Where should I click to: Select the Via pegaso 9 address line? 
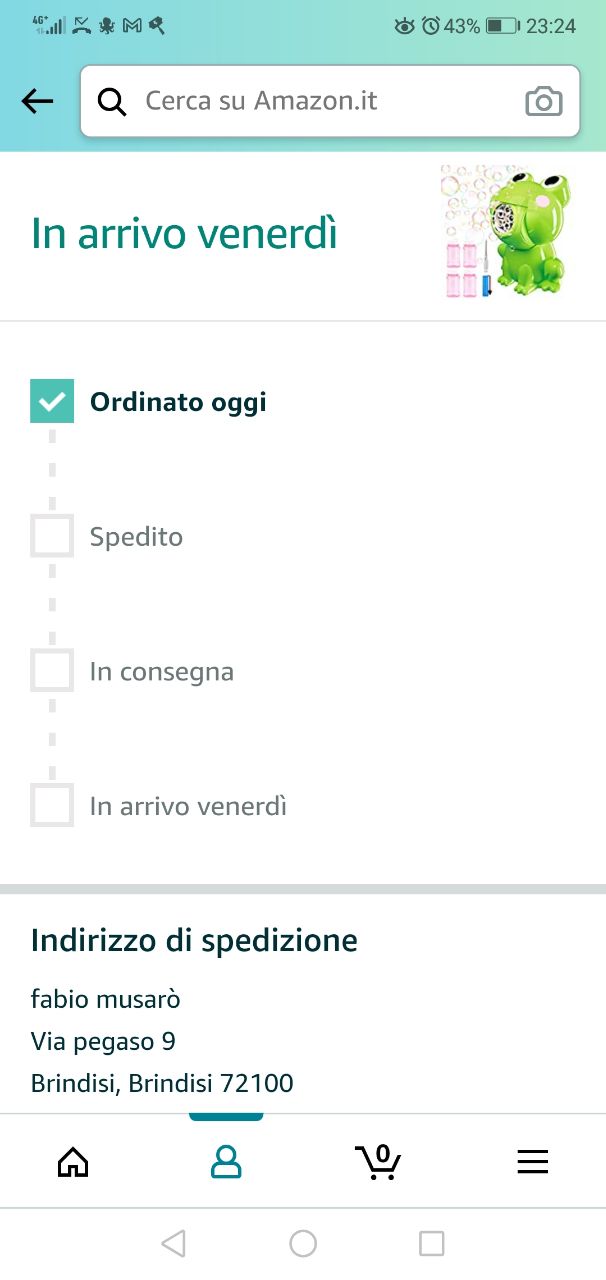(103, 1042)
